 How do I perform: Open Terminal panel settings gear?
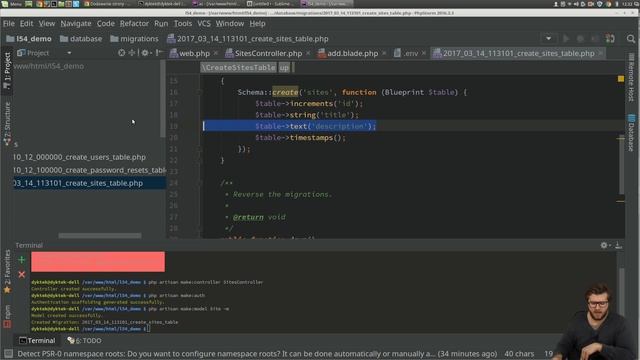(x=604, y=245)
